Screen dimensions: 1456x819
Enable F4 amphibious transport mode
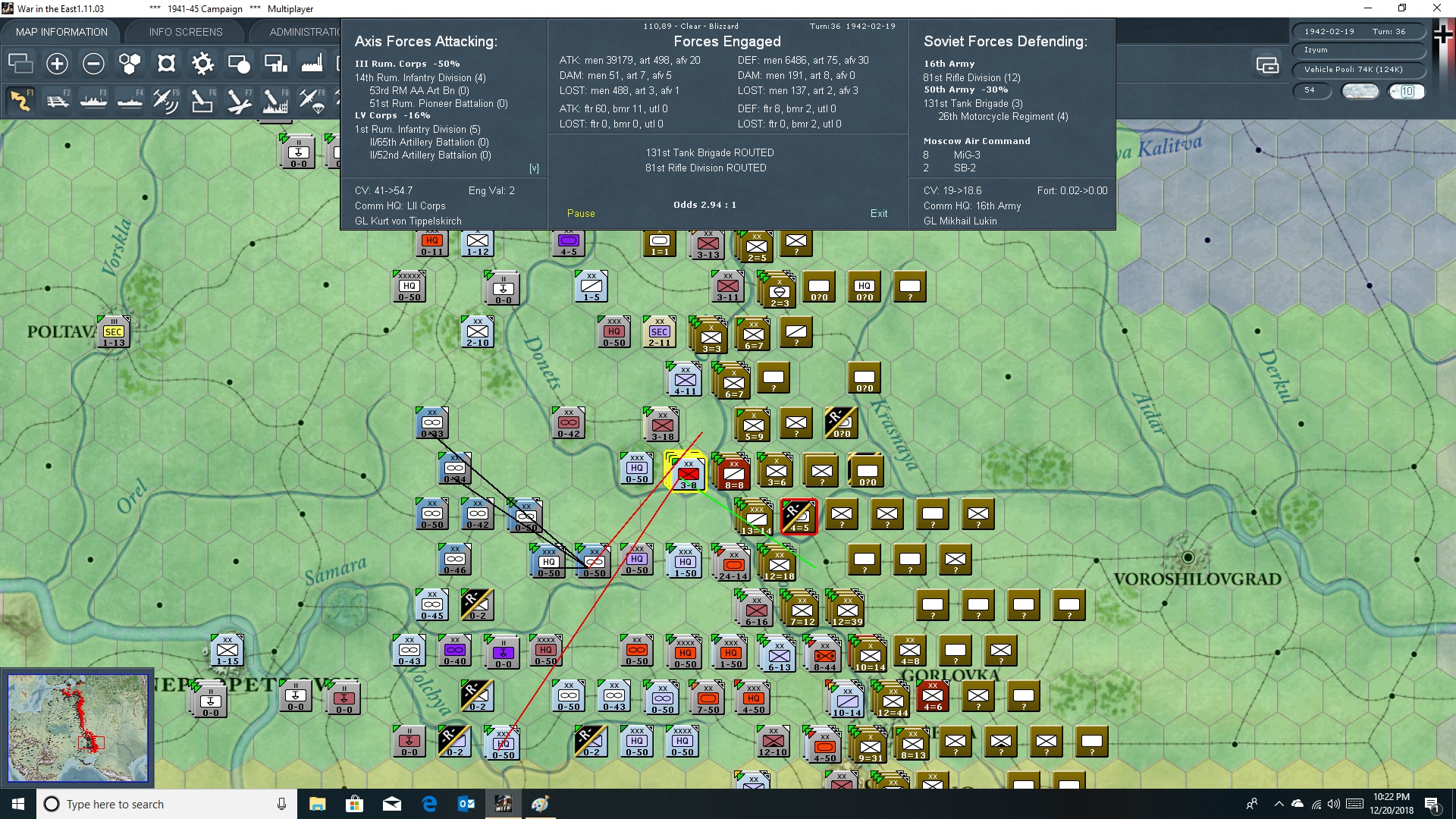130,100
